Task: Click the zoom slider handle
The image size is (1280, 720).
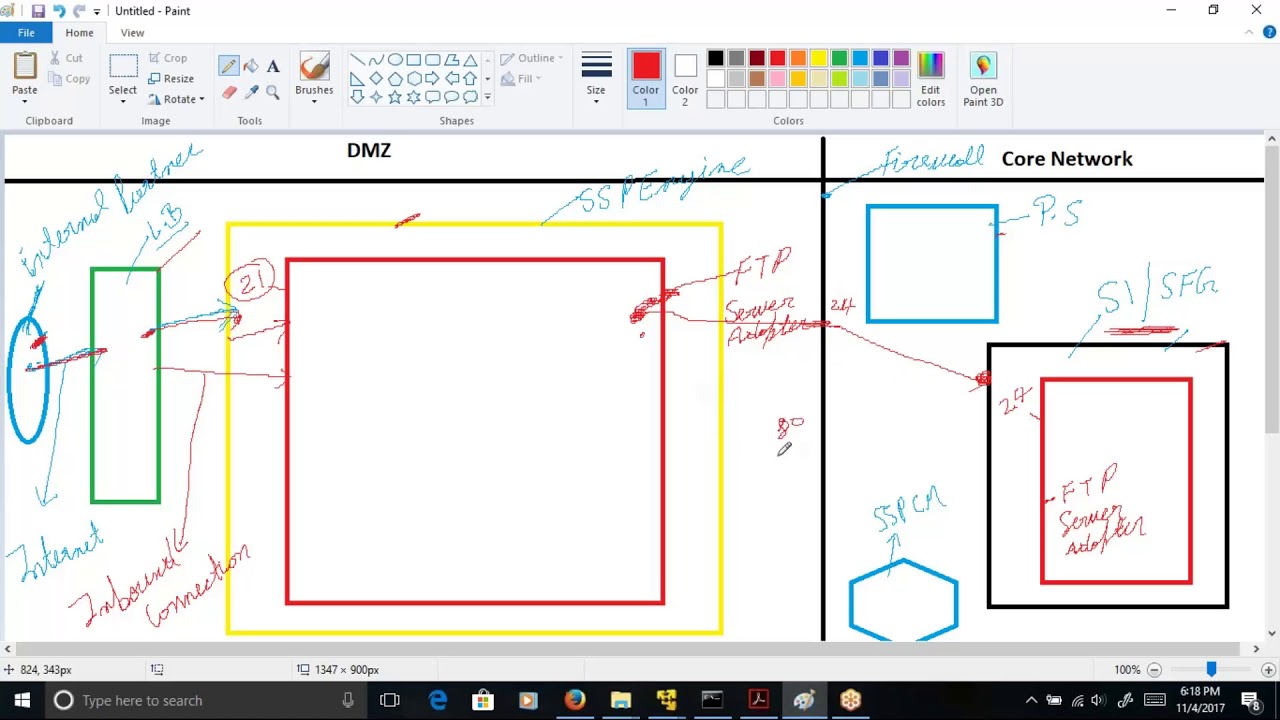Action: tap(1211, 669)
